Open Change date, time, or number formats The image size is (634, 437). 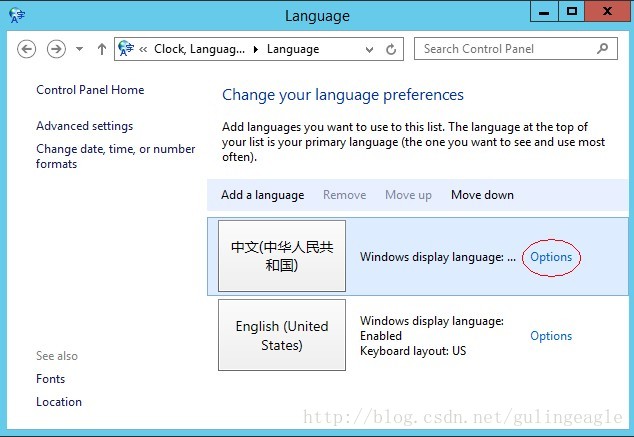(116, 156)
